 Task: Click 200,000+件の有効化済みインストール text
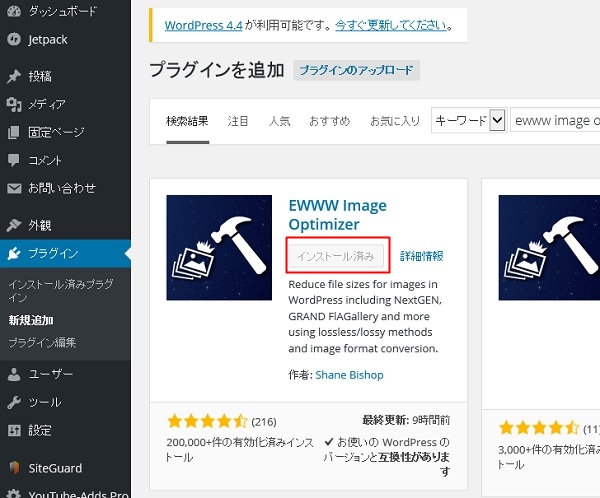(240, 450)
